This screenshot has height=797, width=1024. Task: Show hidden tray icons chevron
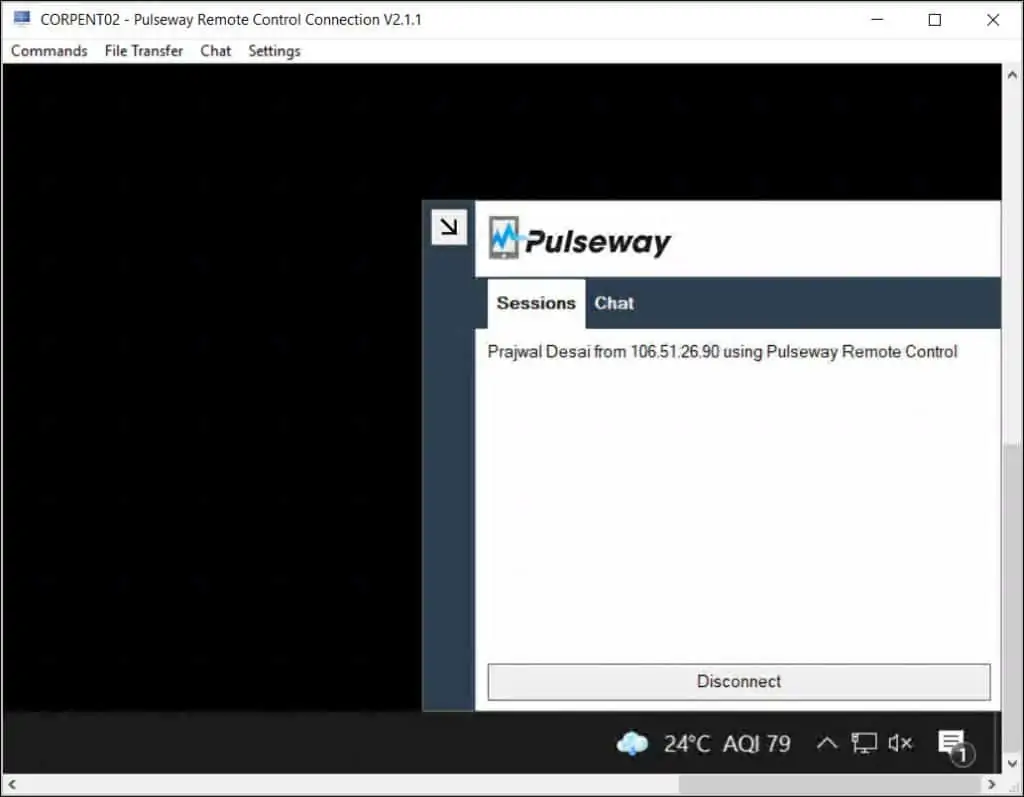[x=827, y=743]
